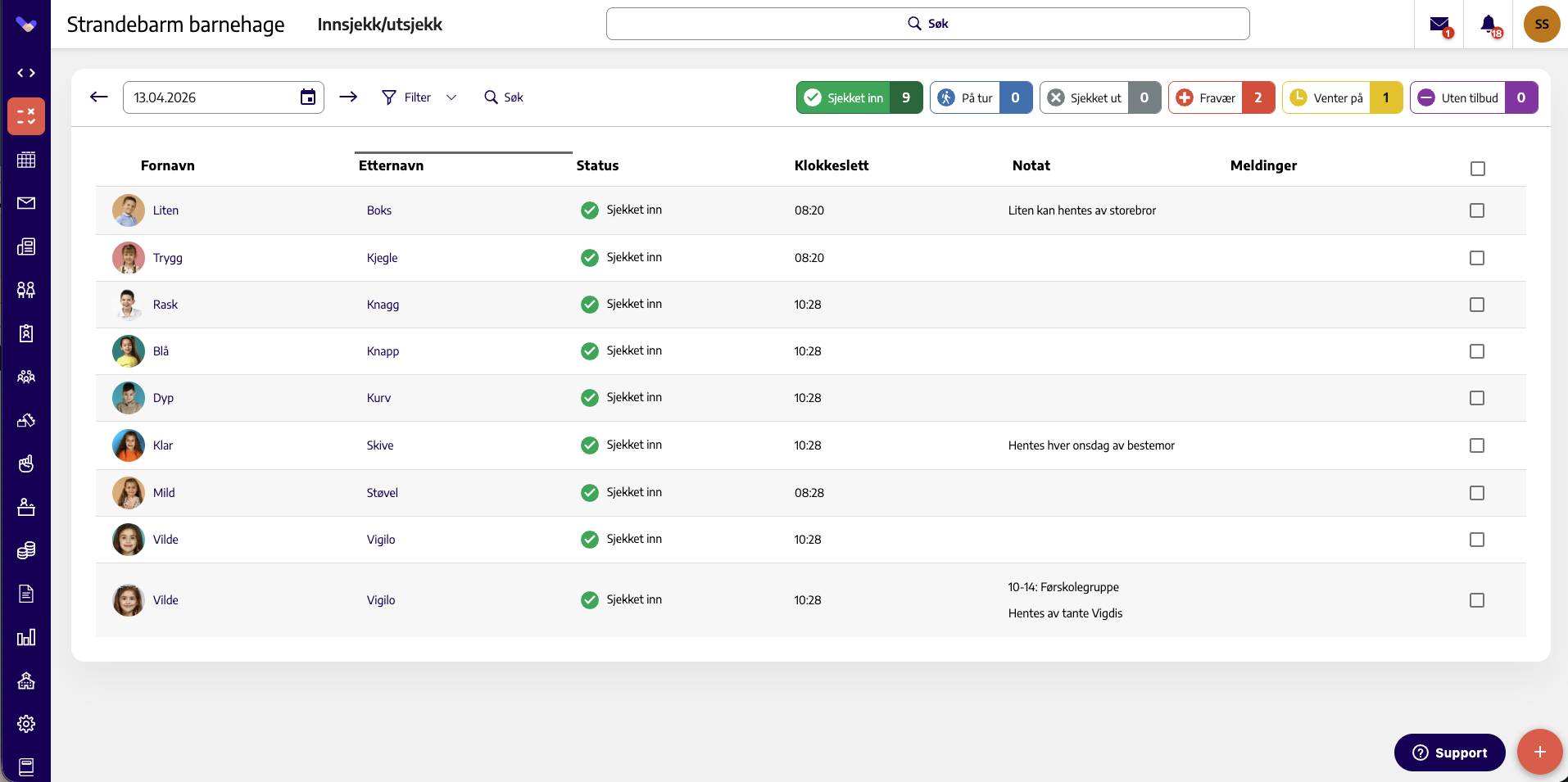Open the notifications bell icon
This screenshot has height=782, width=1568.
pos(1489,25)
